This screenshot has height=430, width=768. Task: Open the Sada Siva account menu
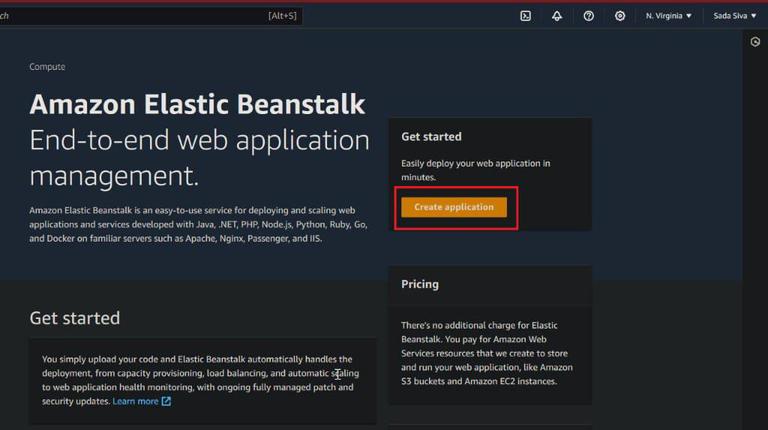click(x=735, y=16)
